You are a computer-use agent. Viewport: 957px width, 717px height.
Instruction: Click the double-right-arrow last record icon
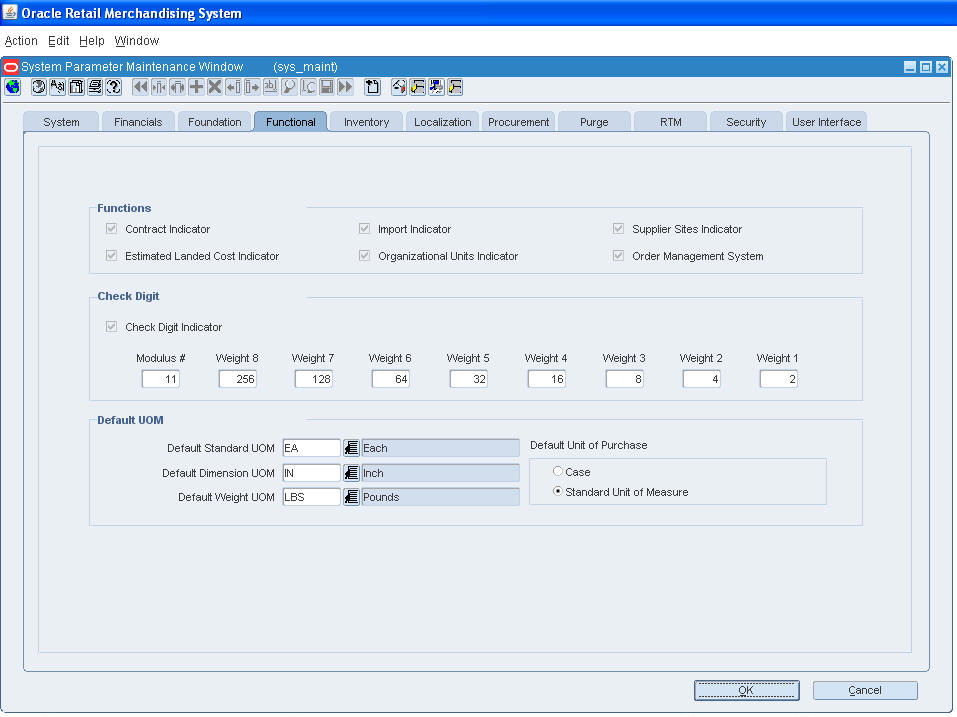[x=345, y=87]
